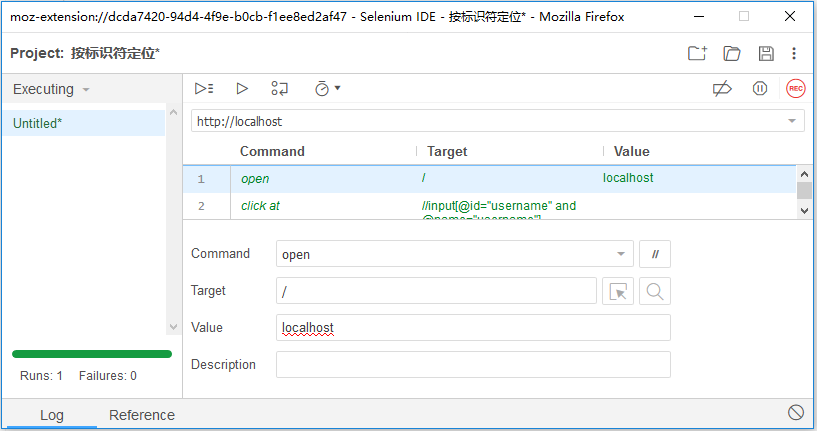Click the Description input field
Screen dimensions: 817x431
click(473, 364)
